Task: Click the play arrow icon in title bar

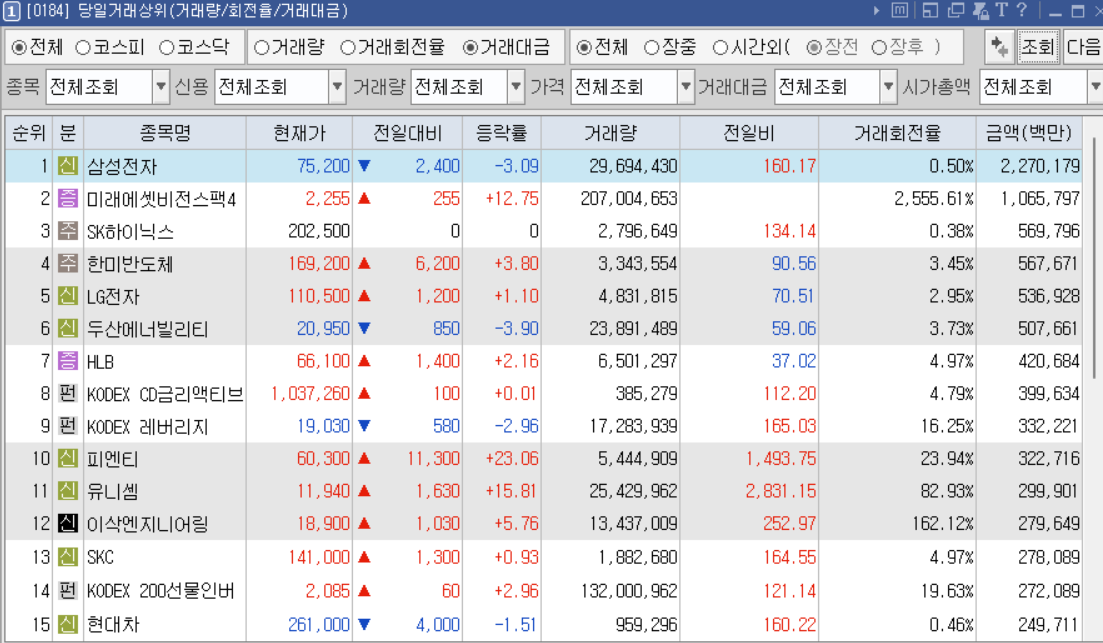Action: (x=876, y=11)
